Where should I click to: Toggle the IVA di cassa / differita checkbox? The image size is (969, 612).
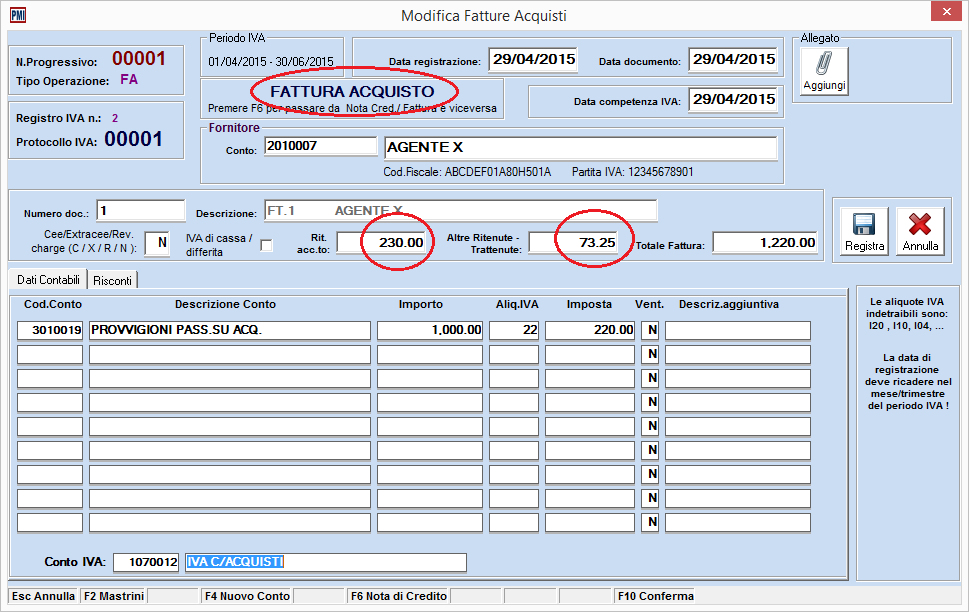point(266,246)
